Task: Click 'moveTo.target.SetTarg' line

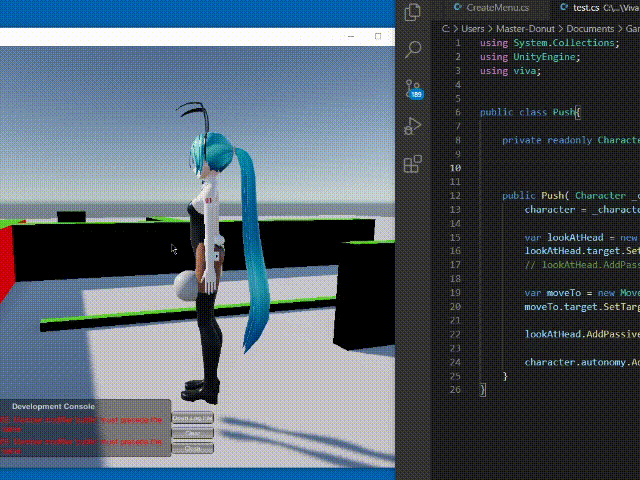Action: click(x=582, y=307)
